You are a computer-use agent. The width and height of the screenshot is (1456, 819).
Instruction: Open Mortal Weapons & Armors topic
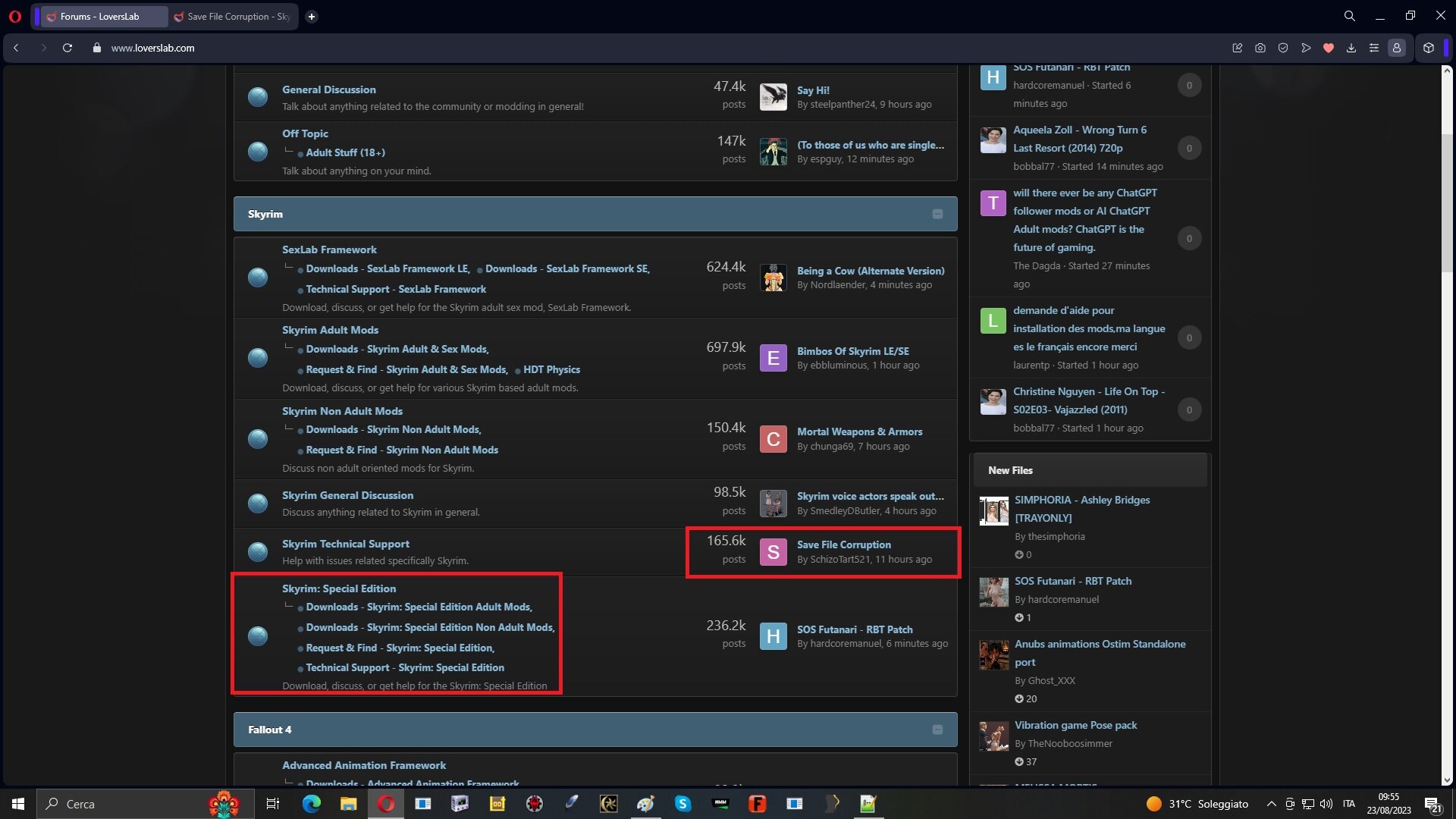tap(859, 431)
